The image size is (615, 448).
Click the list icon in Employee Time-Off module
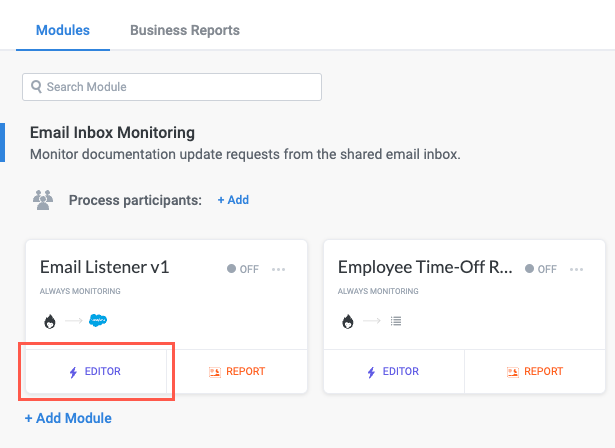point(395,321)
